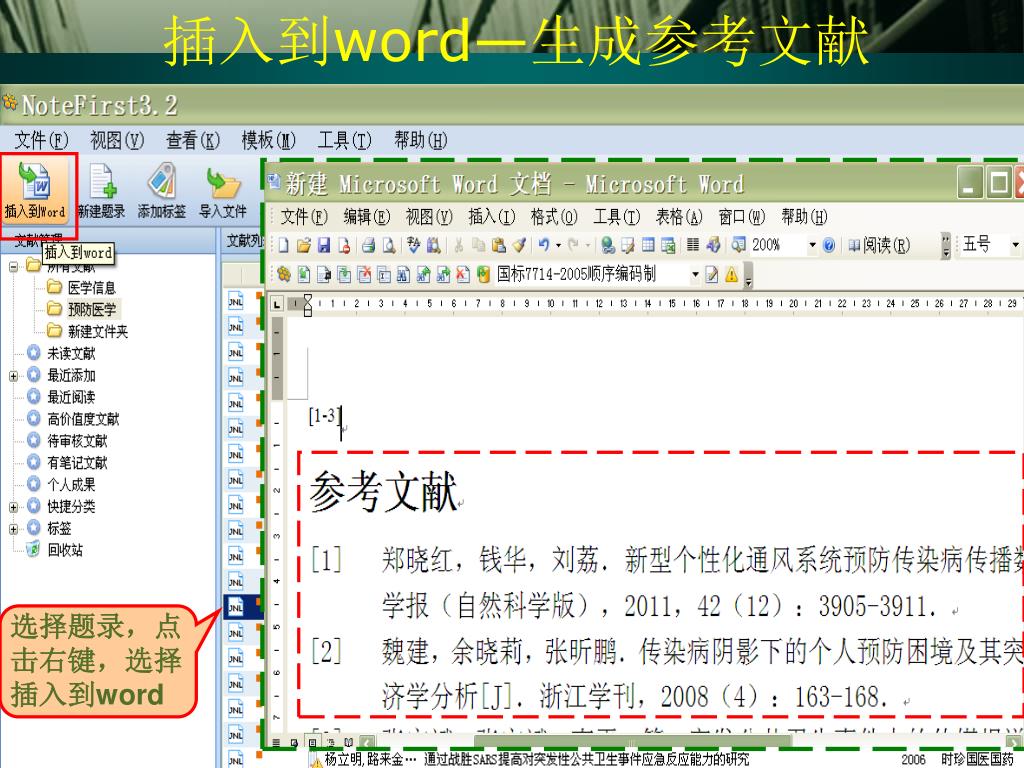Click the Insert Table icon in Word

tap(648, 245)
